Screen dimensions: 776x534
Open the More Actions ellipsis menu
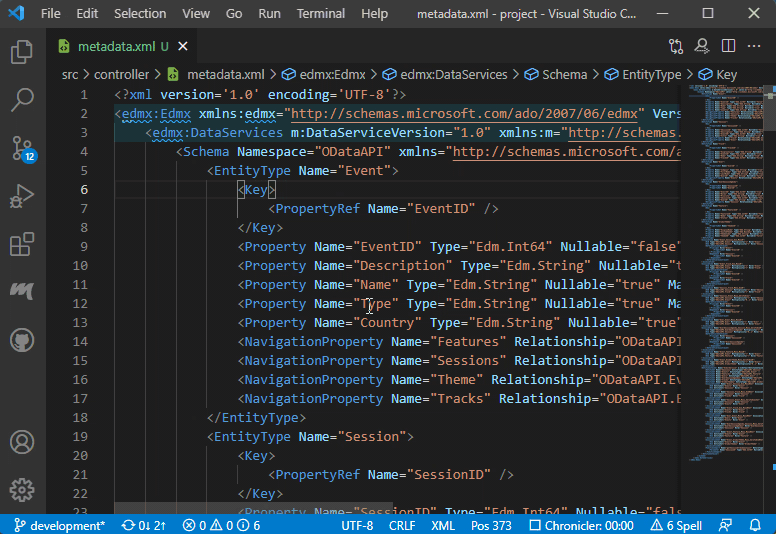pos(754,46)
